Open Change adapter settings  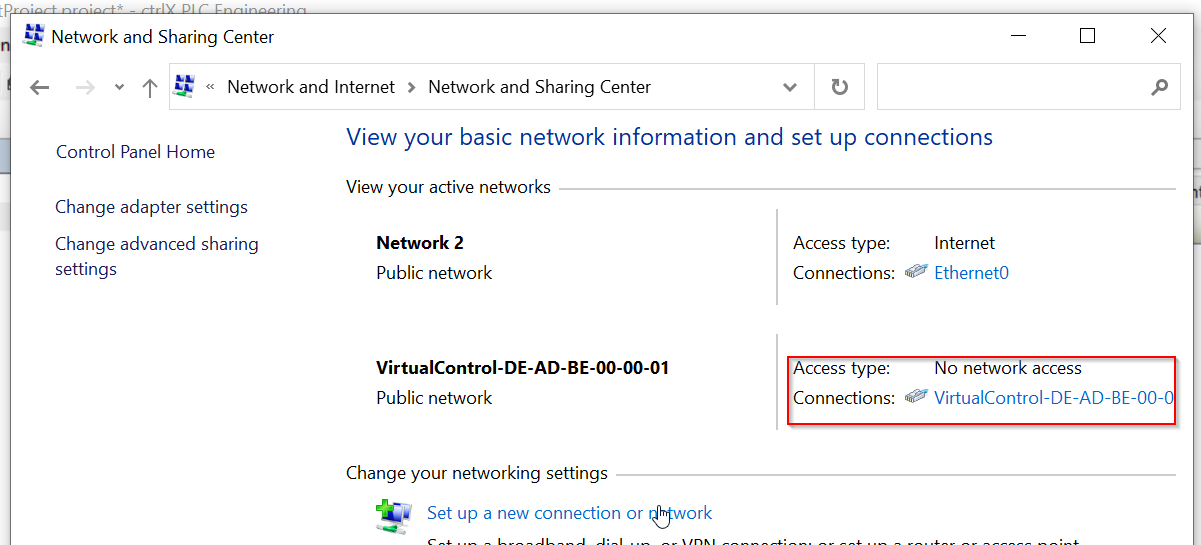click(x=151, y=207)
